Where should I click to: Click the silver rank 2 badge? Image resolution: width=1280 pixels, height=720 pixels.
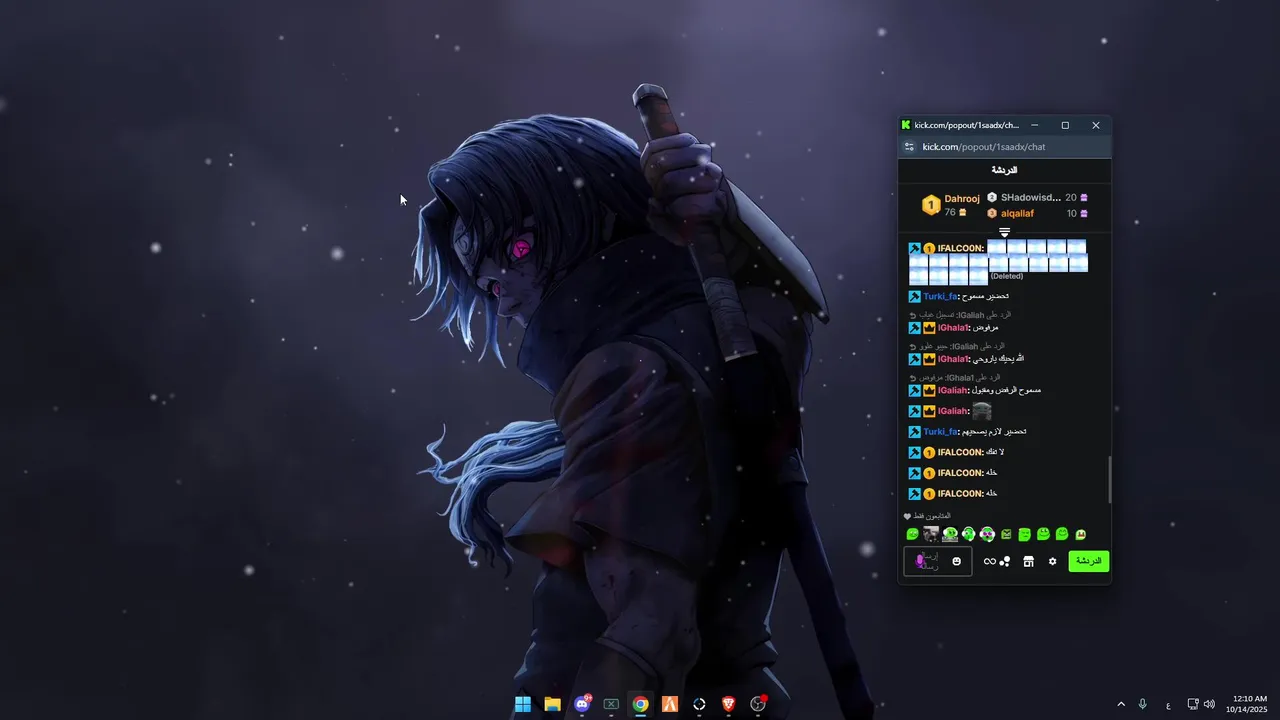992,198
